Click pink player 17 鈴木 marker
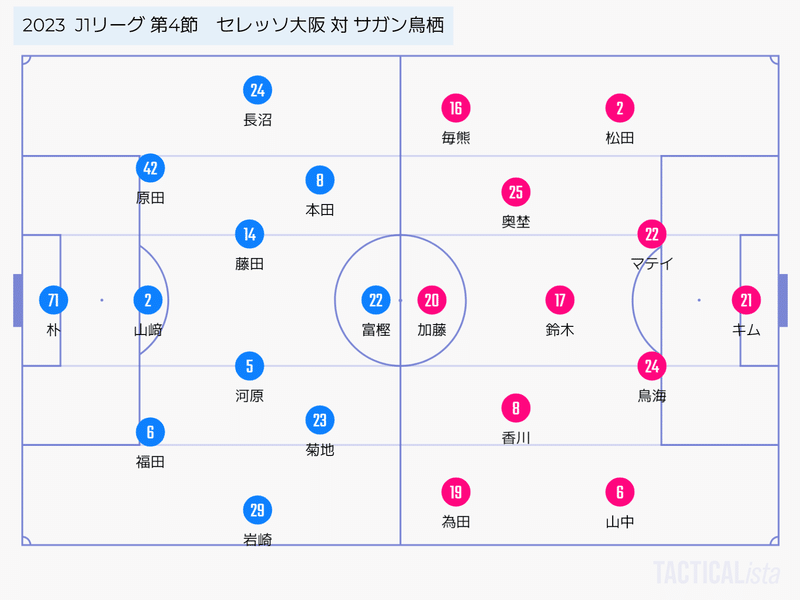The width and height of the screenshot is (800, 600). [560, 300]
